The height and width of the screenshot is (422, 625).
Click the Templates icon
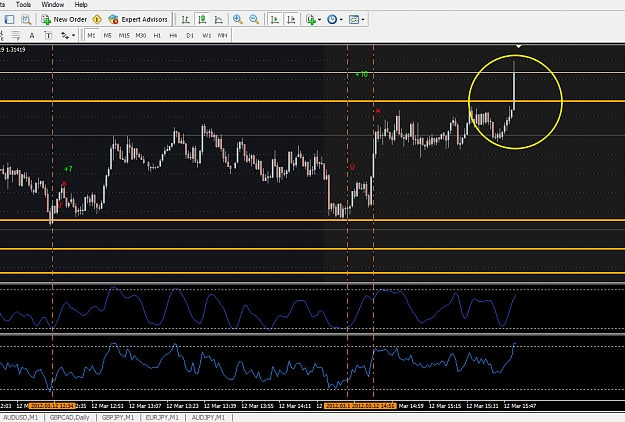[354, 19]
